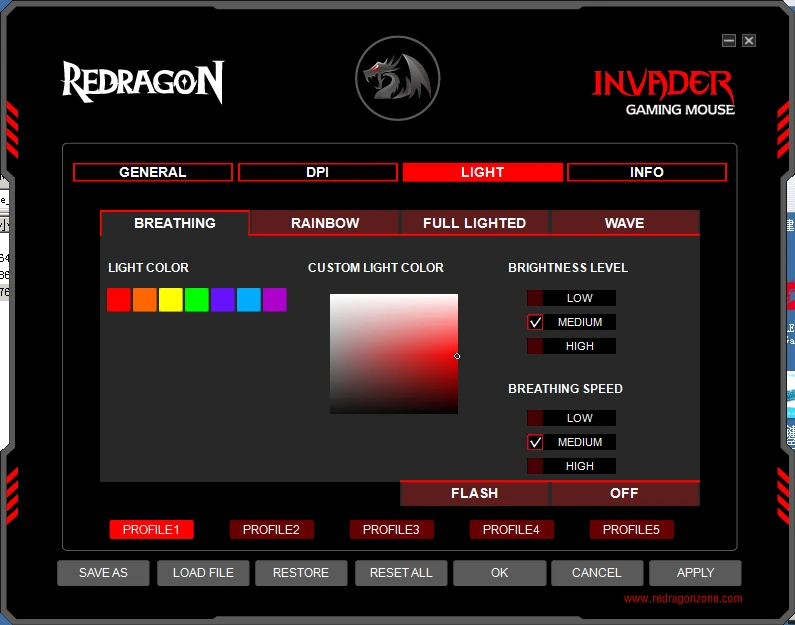
Task: Select the LIGHT tab
Action: pos(482,172)
